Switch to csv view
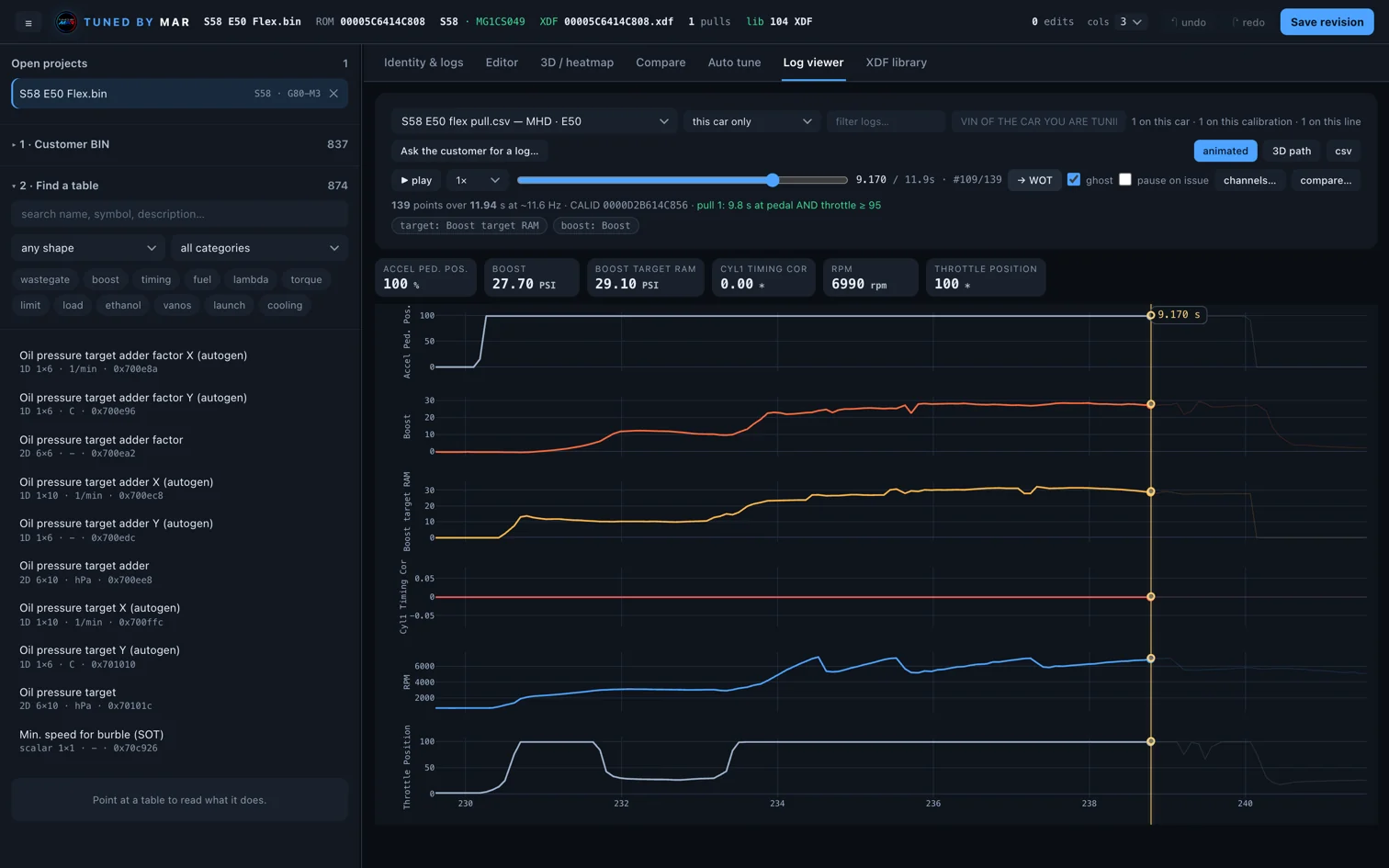1389x868 pixels. coord(1343,151)
